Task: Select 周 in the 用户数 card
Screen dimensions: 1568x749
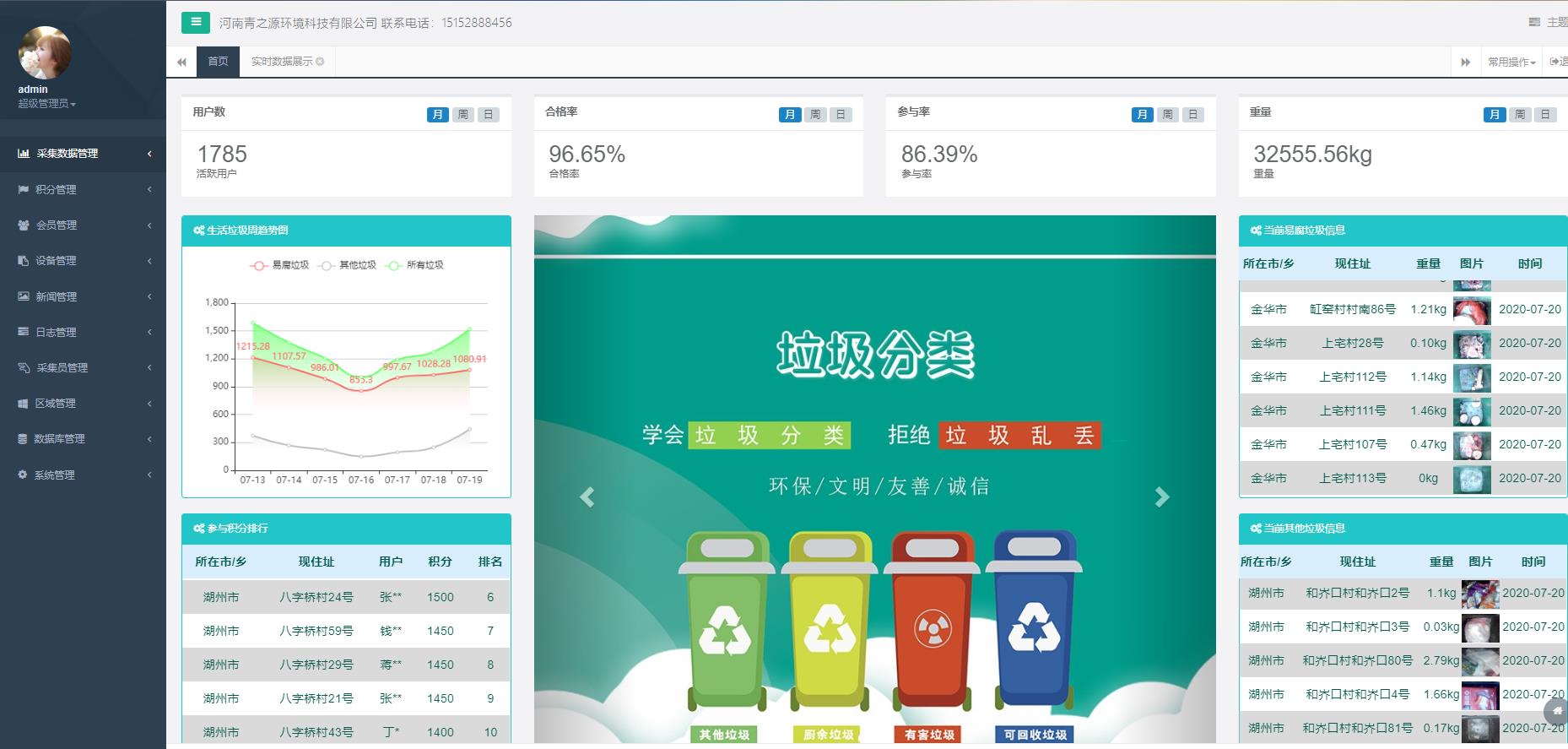Action: click(462, 115)
